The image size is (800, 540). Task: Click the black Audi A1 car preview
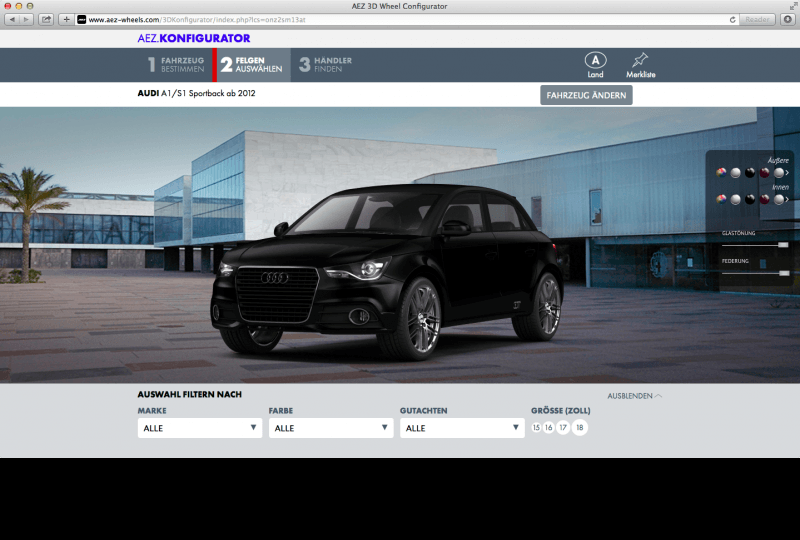tap(388, 271)
